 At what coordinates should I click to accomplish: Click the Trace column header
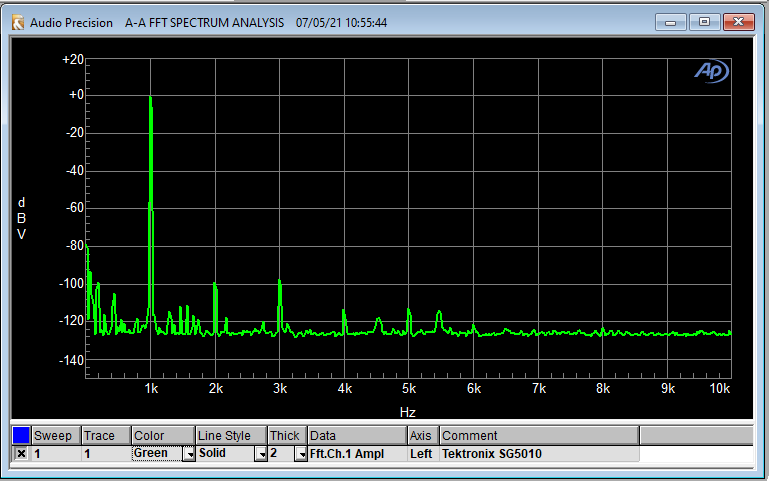tap(106, 435)
